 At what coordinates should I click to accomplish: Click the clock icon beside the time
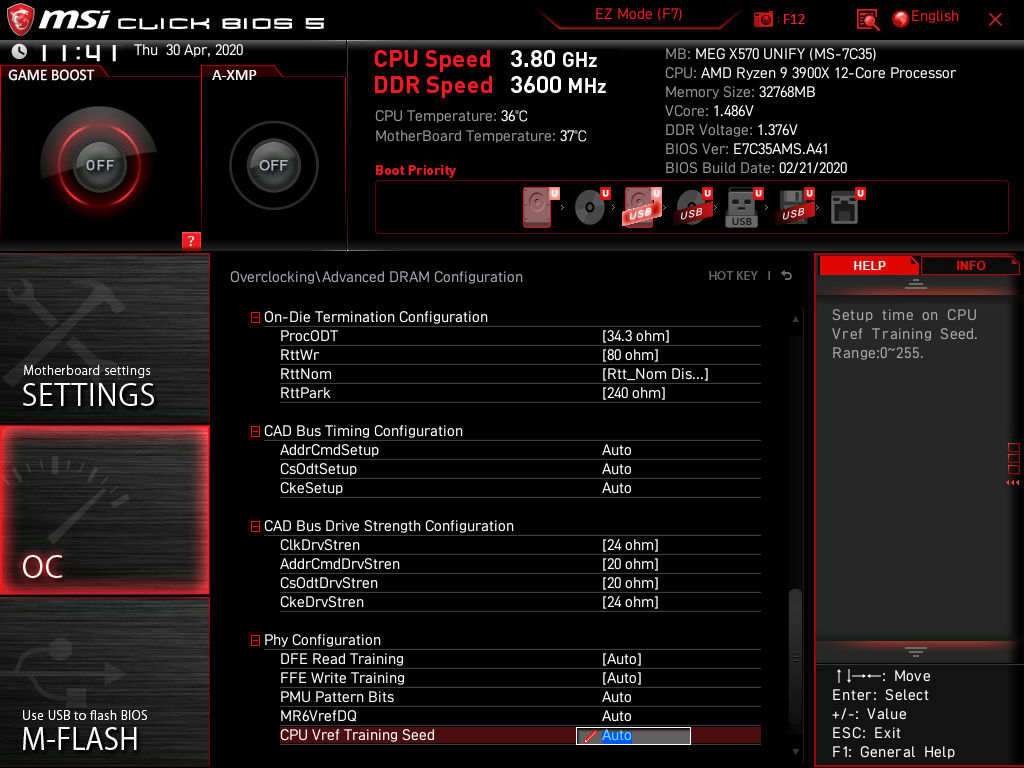(x=20, y=51)
